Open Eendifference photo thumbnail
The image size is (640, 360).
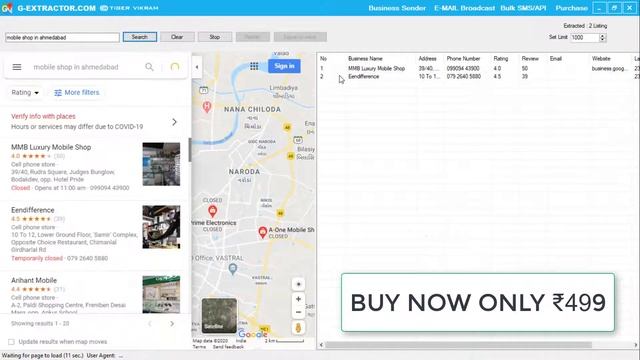161,227
